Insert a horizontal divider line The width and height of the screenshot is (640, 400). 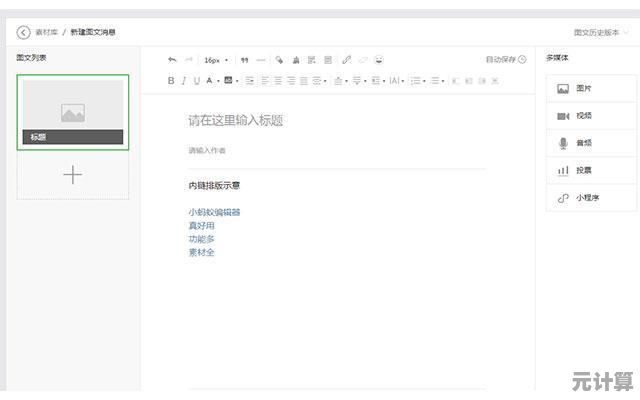[x=261, y=60]
